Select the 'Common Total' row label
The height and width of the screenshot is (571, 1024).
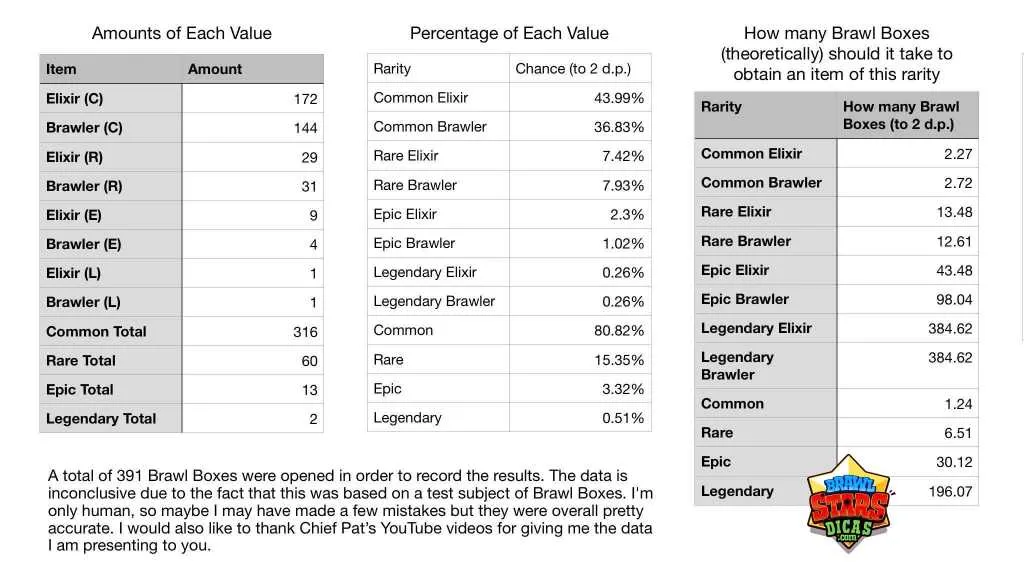pyautogui.click(x=96, y=331)
